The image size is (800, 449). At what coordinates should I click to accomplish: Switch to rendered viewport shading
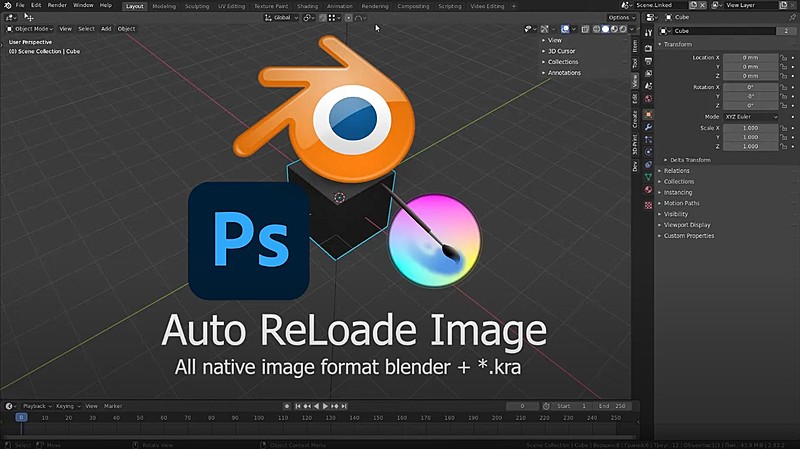pos(623,29)
